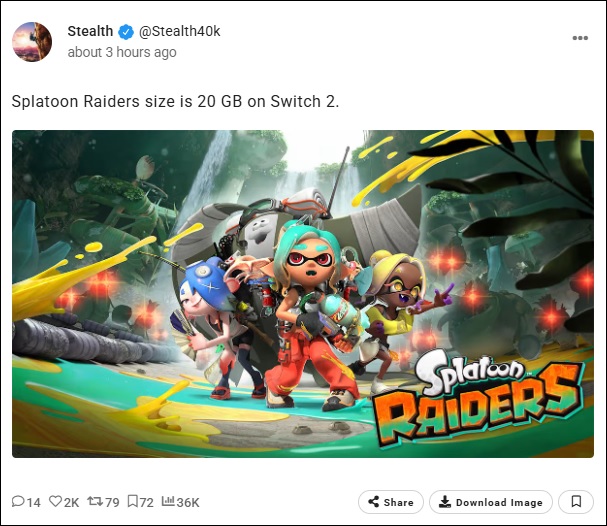
Task: Click the Stealth display name
Action: 90,31
